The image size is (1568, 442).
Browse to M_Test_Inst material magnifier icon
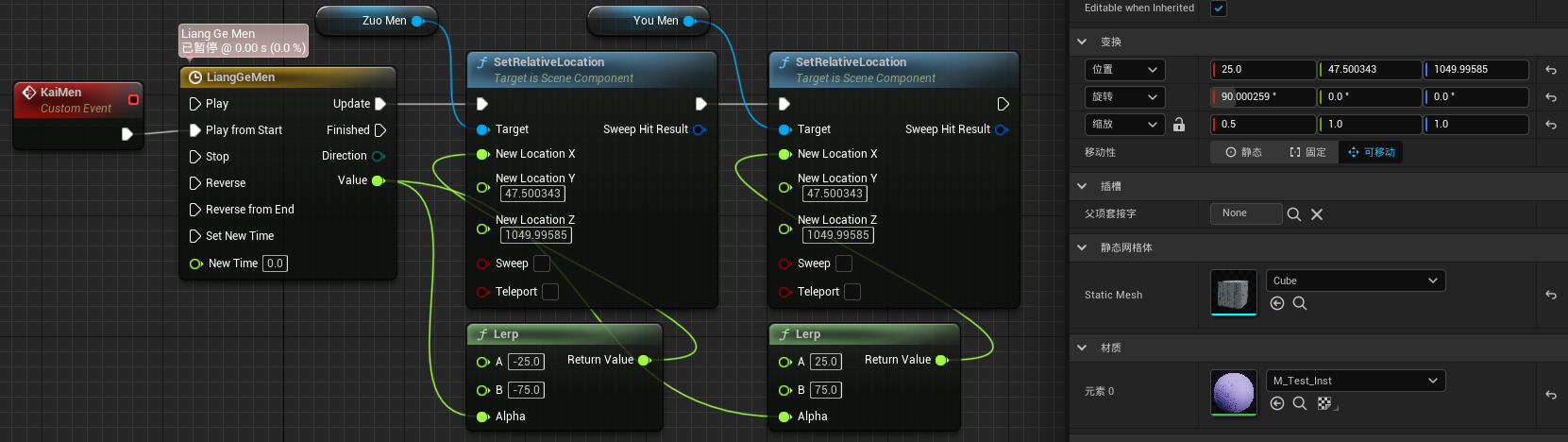pyautogui.click(x=1300, y=403)
